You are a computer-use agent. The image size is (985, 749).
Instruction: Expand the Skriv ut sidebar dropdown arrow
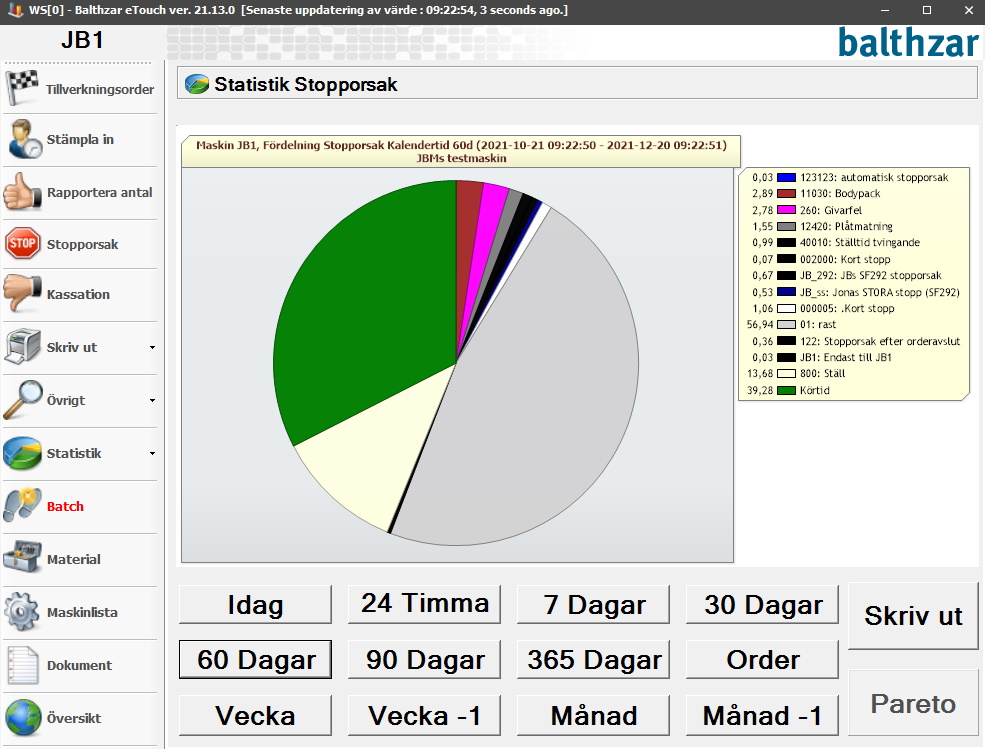152,347
